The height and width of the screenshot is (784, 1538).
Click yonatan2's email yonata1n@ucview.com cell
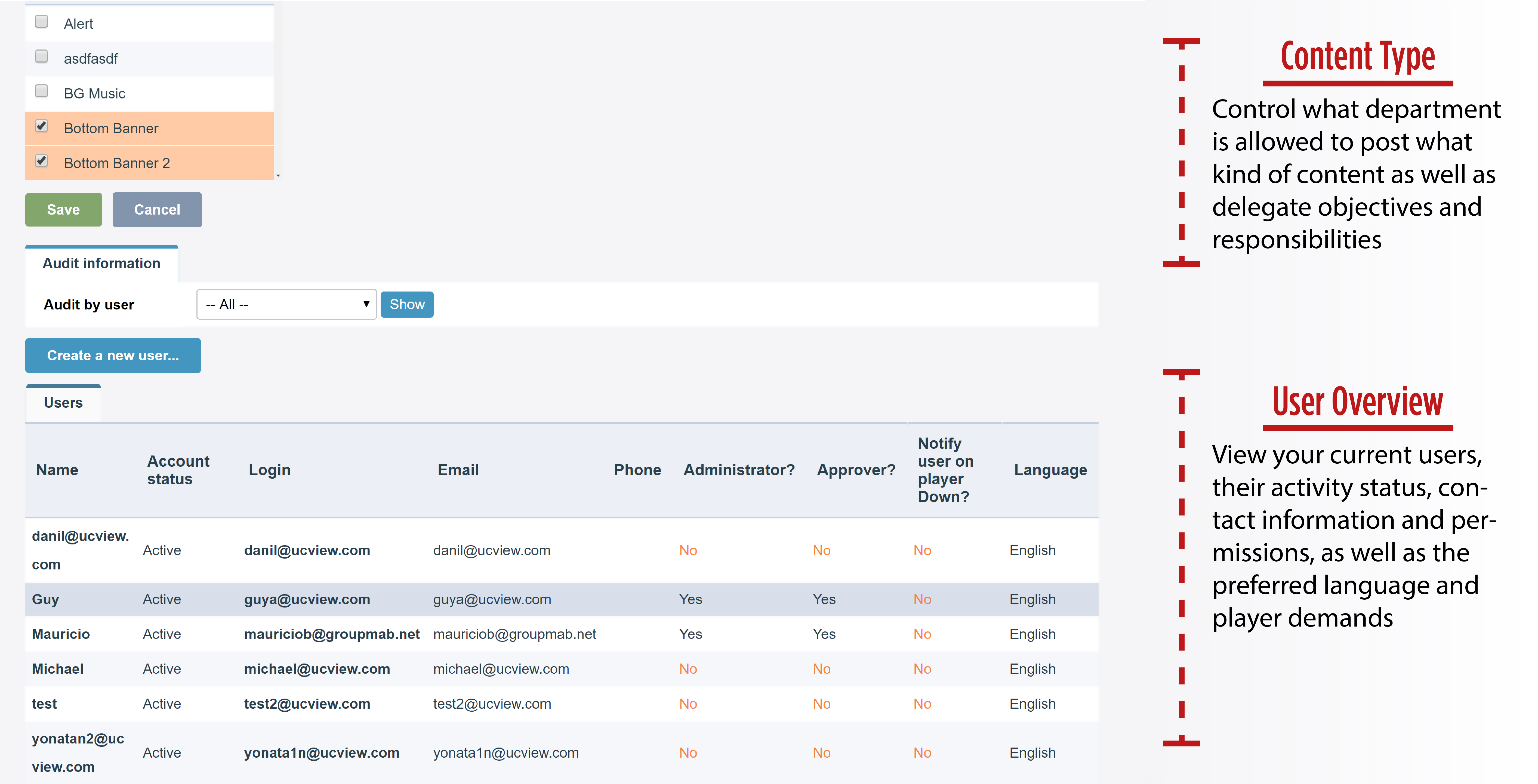506,753
